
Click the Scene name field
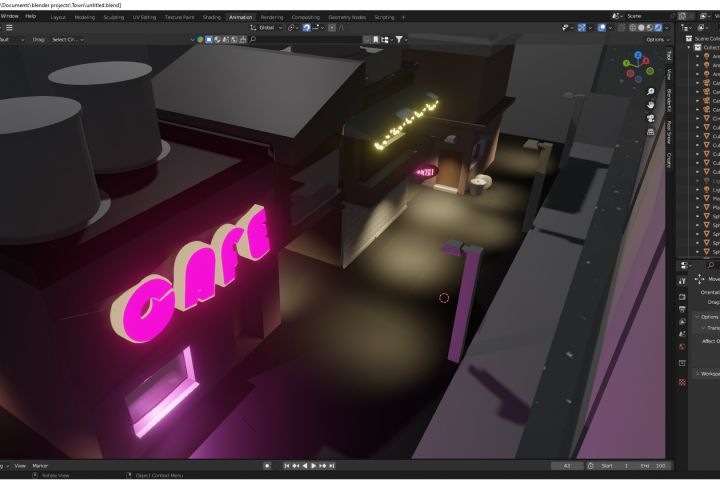tap(647, 16)
